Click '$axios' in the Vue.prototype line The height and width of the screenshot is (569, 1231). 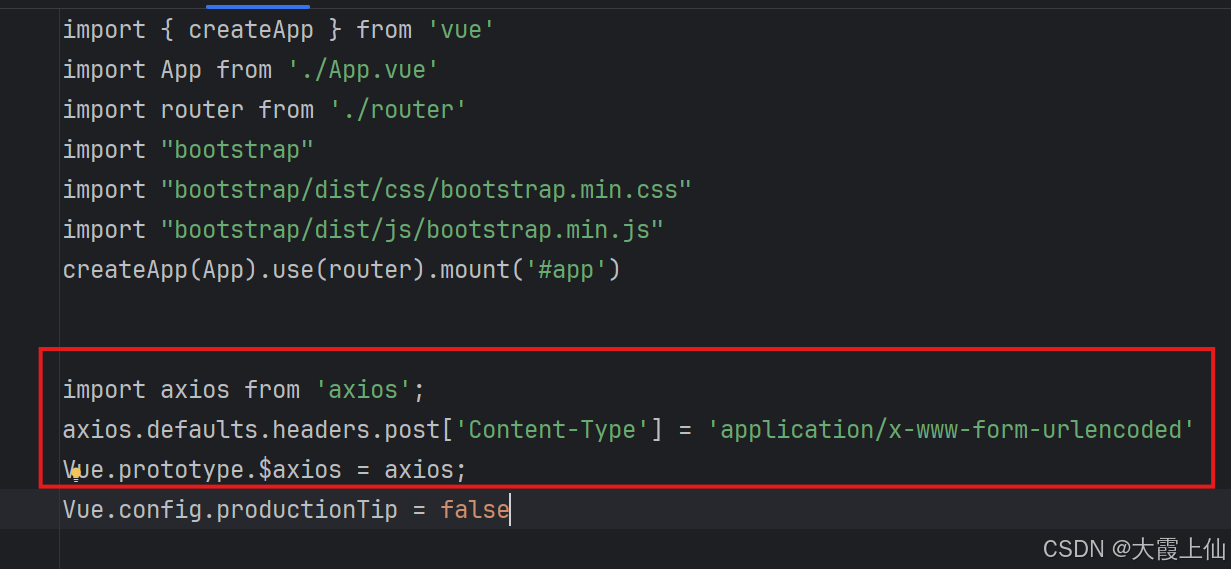click(x=300, y=470)
